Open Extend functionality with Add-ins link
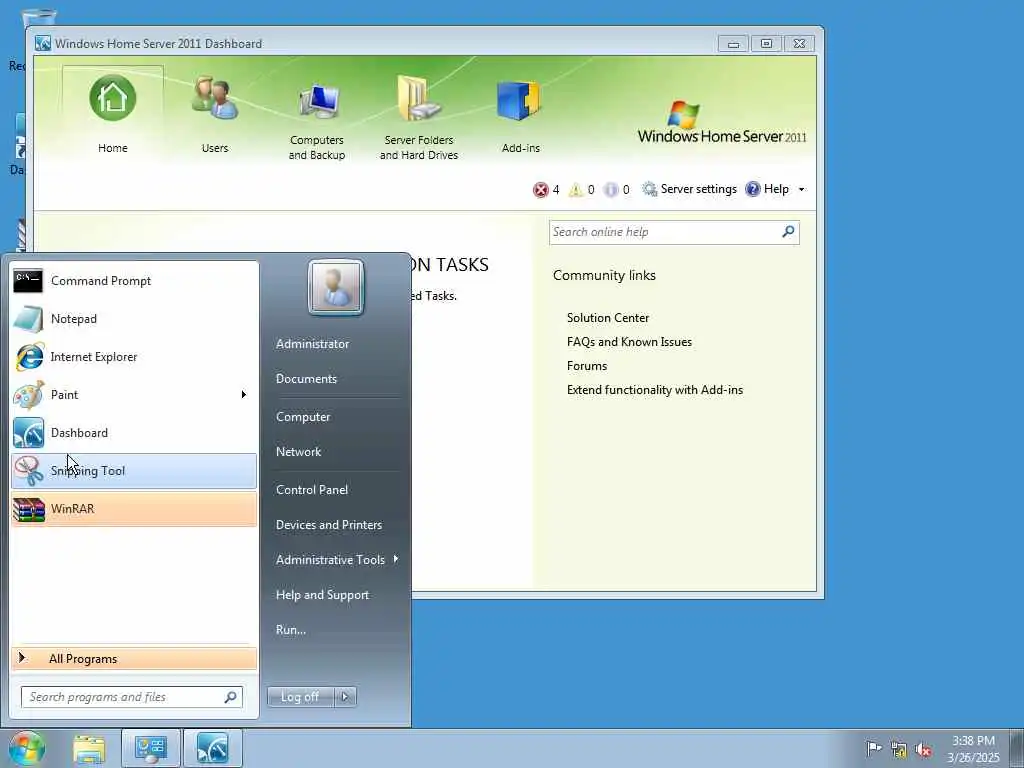The image size is (1024, 768). [654, 390]
